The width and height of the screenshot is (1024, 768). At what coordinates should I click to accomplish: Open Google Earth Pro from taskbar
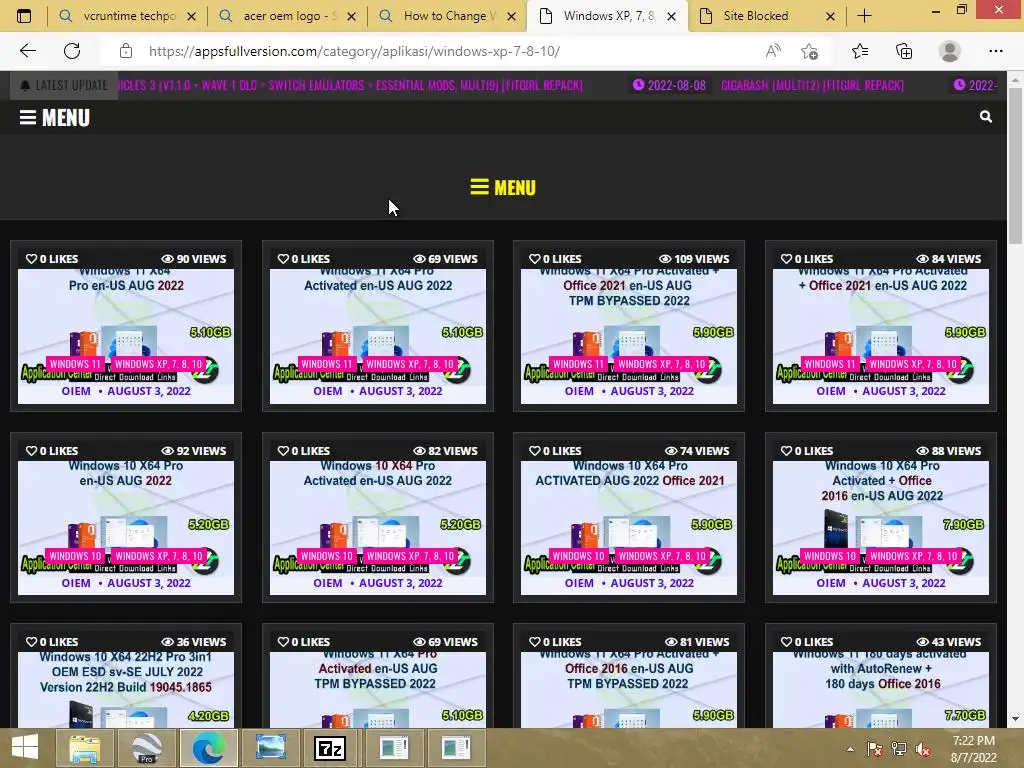(x=146, y=748)
